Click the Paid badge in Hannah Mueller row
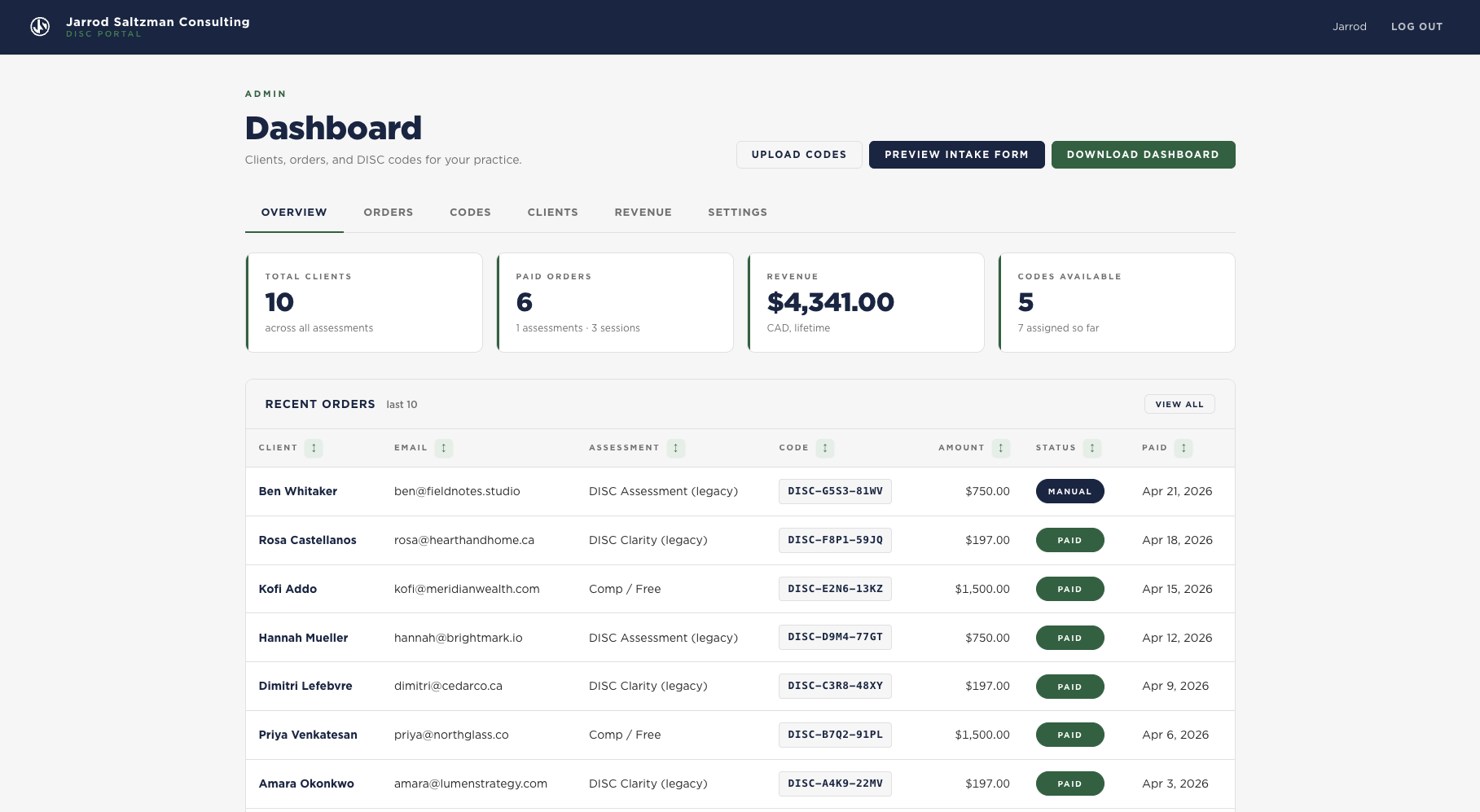Screen dimensions: 1480x812 1069,638
